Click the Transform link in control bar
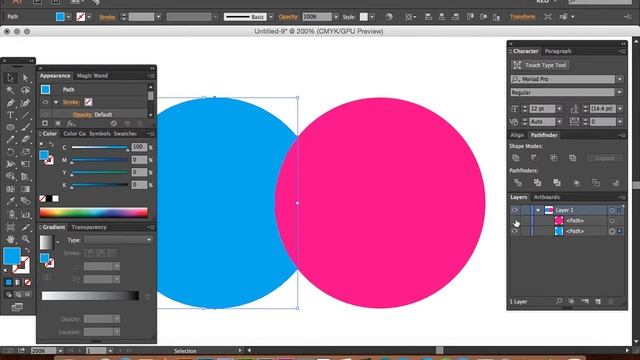The image size is (640, 360). coord(522,17)
